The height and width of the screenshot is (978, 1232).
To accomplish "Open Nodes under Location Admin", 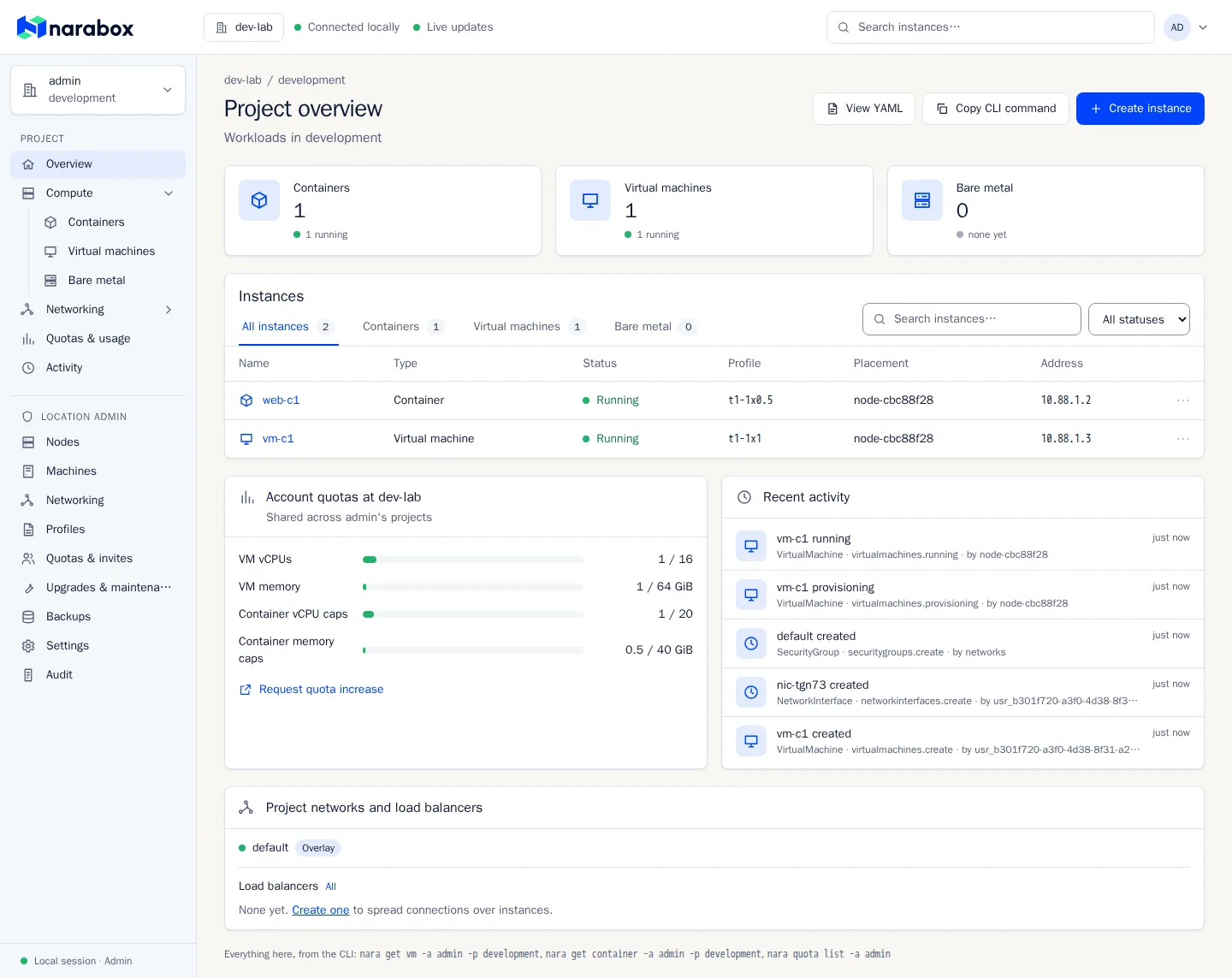I will (98, 442).
